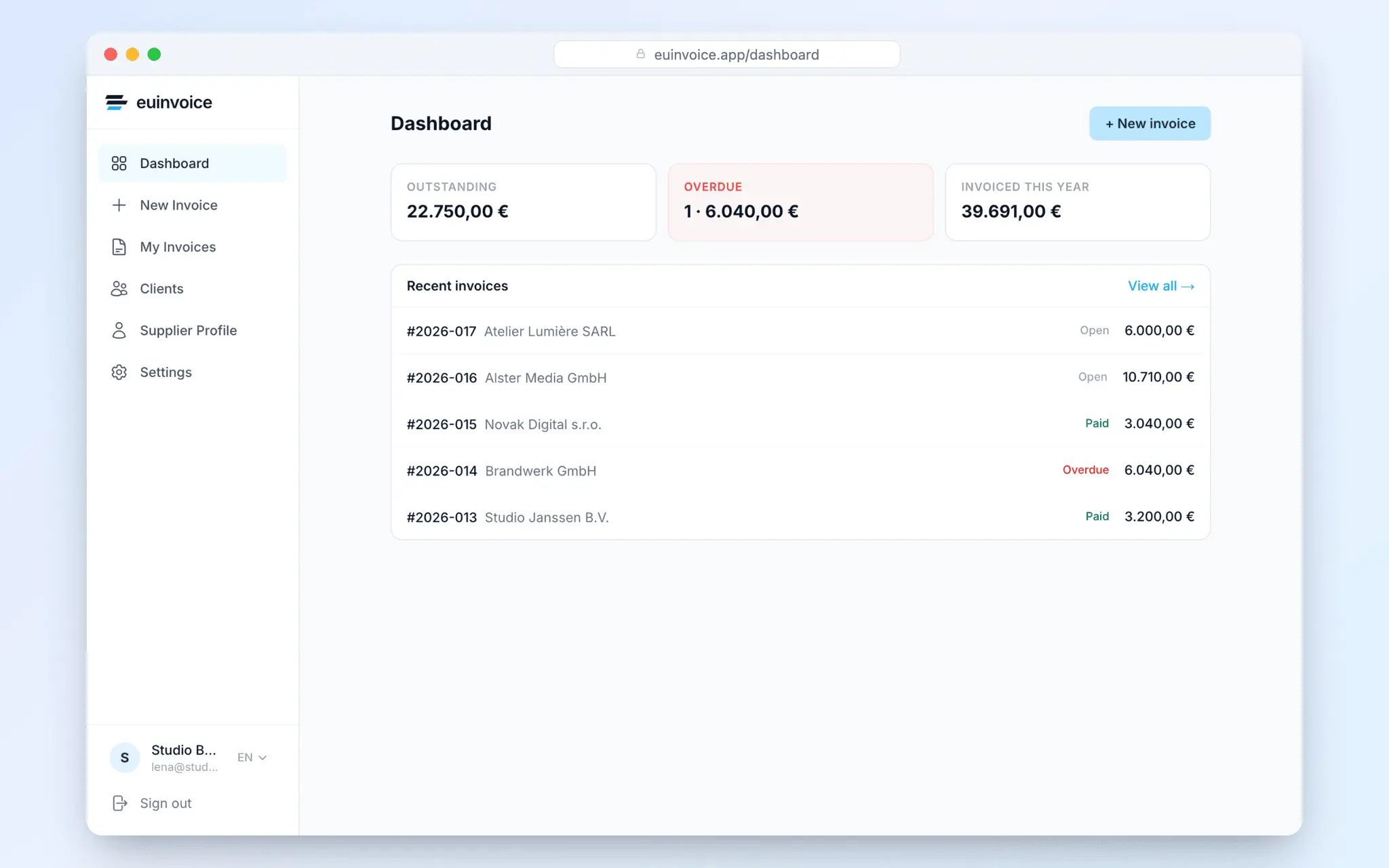Click the Studio B... account name

click(184, 750)
